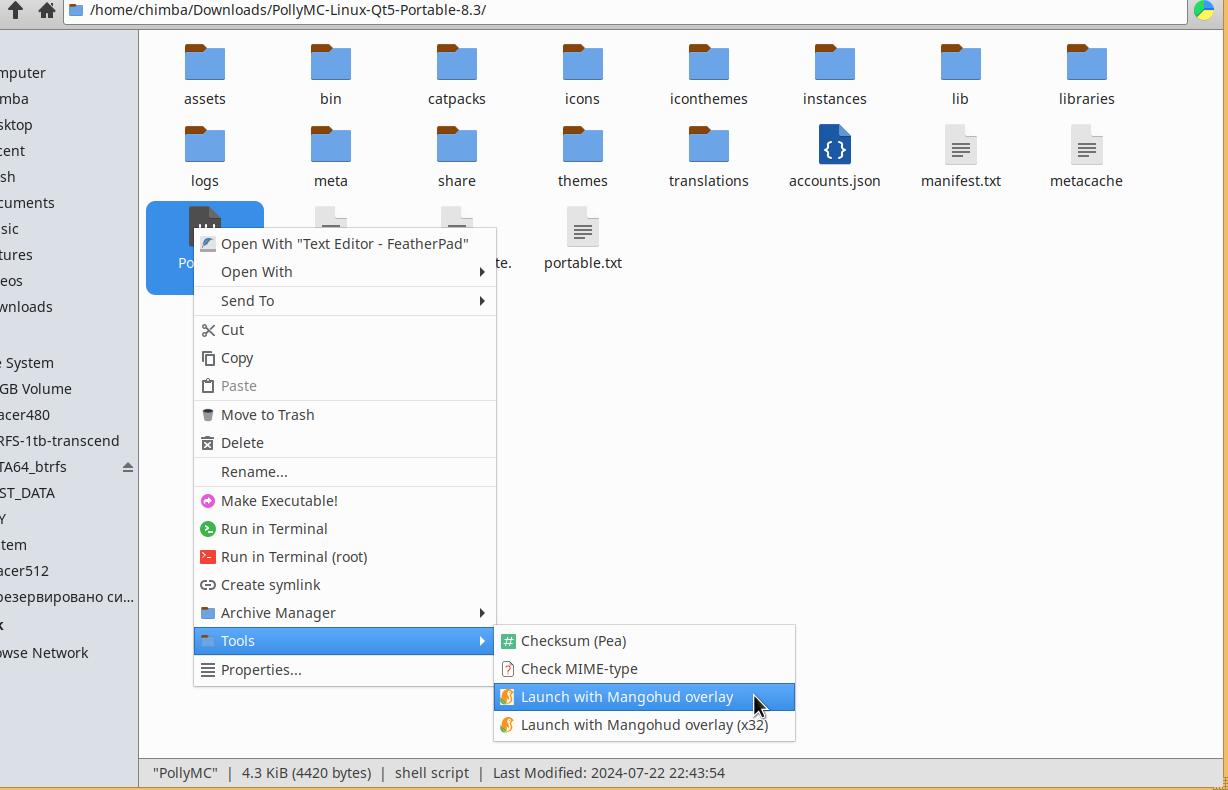Screen dimensions: 1228x790
Task: Open the acer480 sidebar entry
Action: 25,415
